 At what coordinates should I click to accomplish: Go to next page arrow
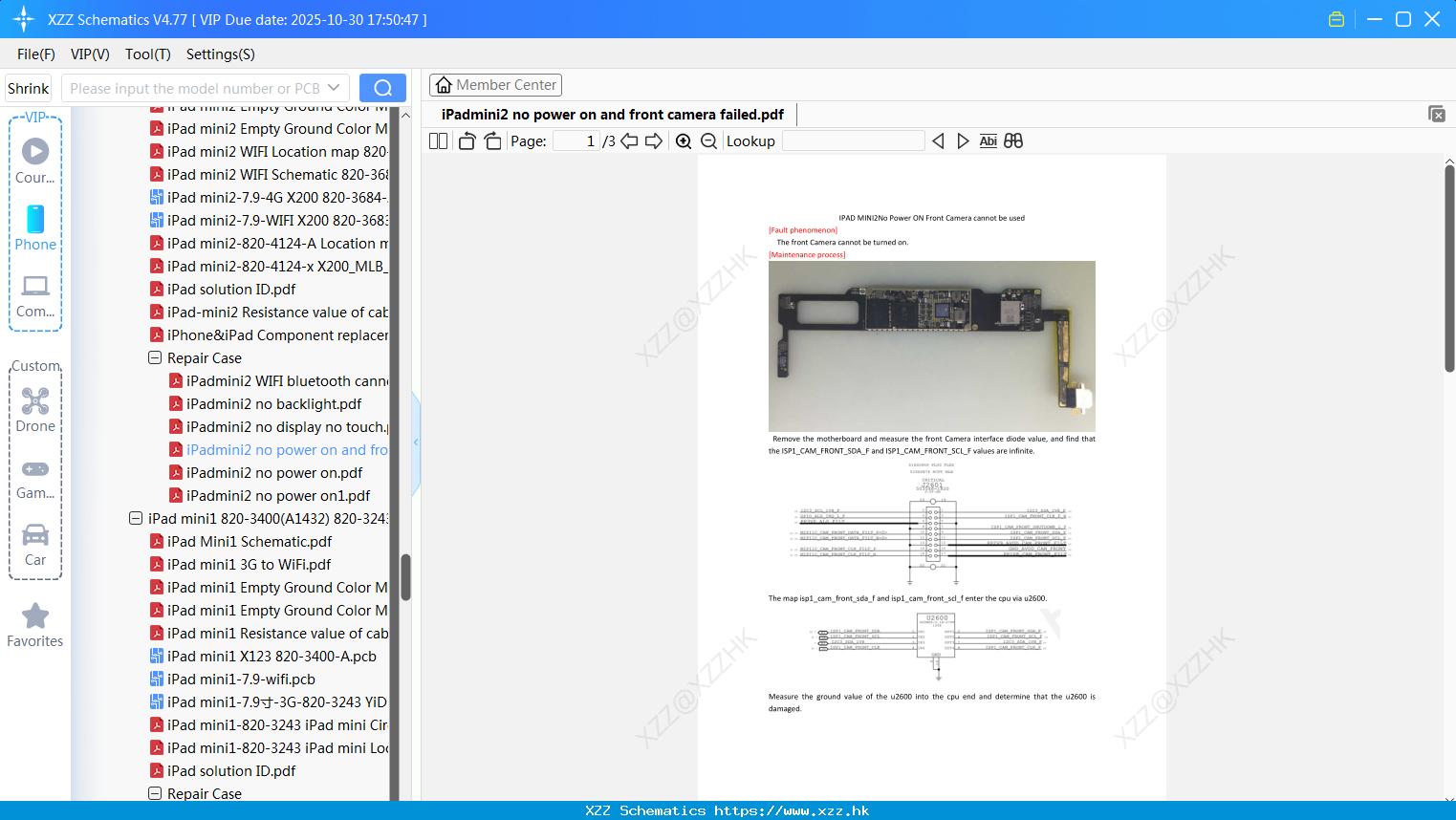pos(654,140)
